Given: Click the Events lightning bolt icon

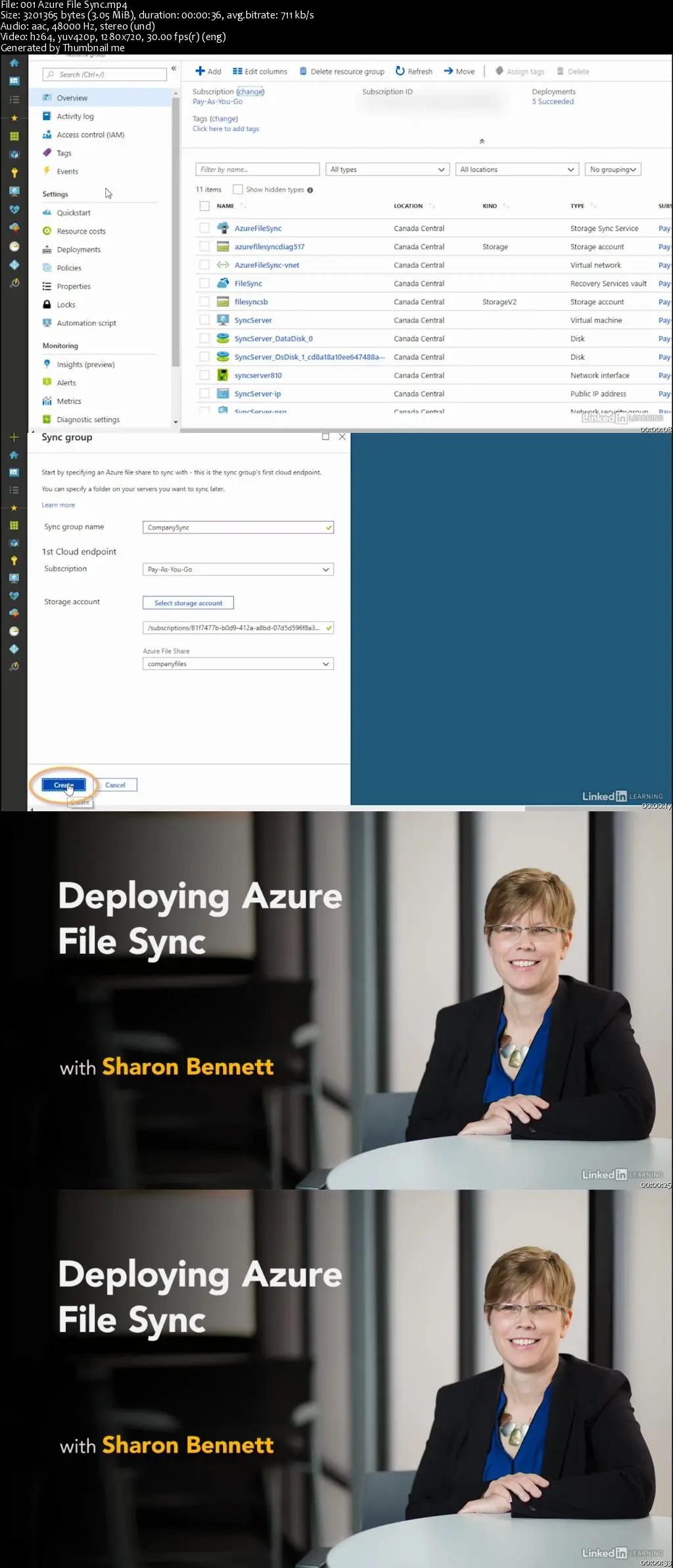Looking at the screenshot, I should coord(47,171).
